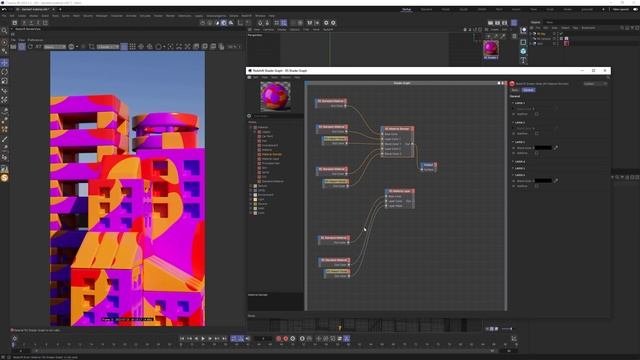Select the Rotate tool in left toolbar
The height and width of the screenshot is (360, 640).
pos(4,72)
